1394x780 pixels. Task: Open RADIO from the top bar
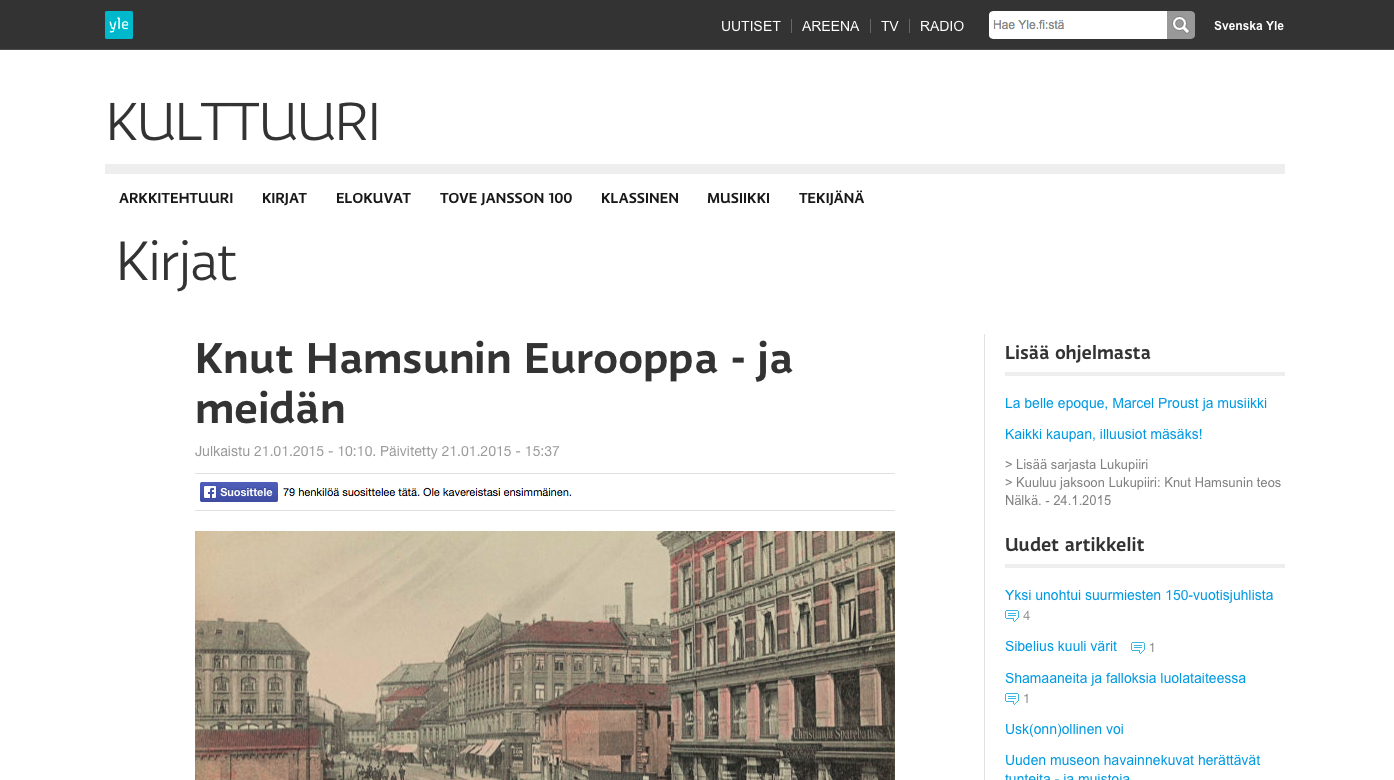tap(942, 26)
